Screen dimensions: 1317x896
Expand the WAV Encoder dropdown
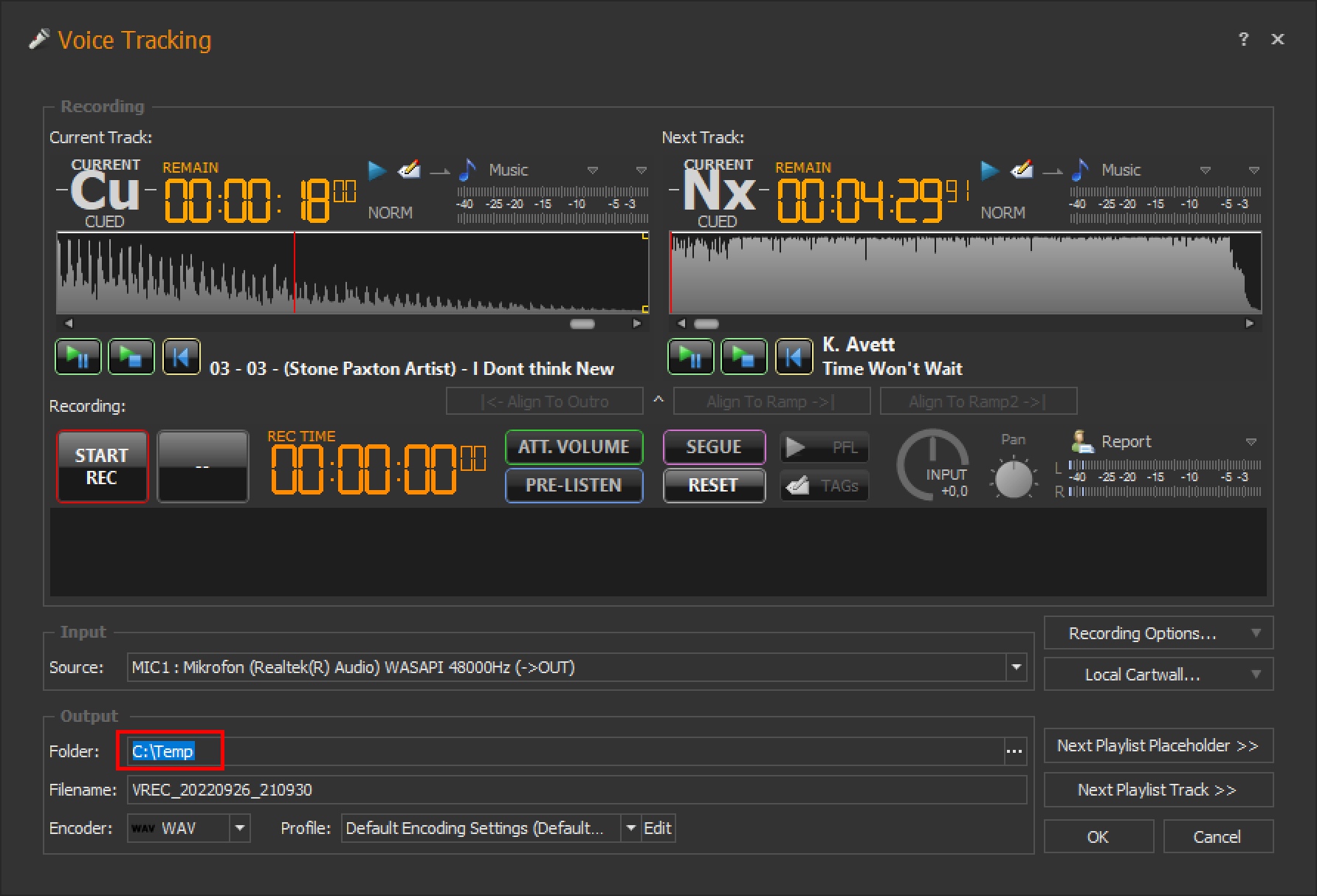click(239, 828)
